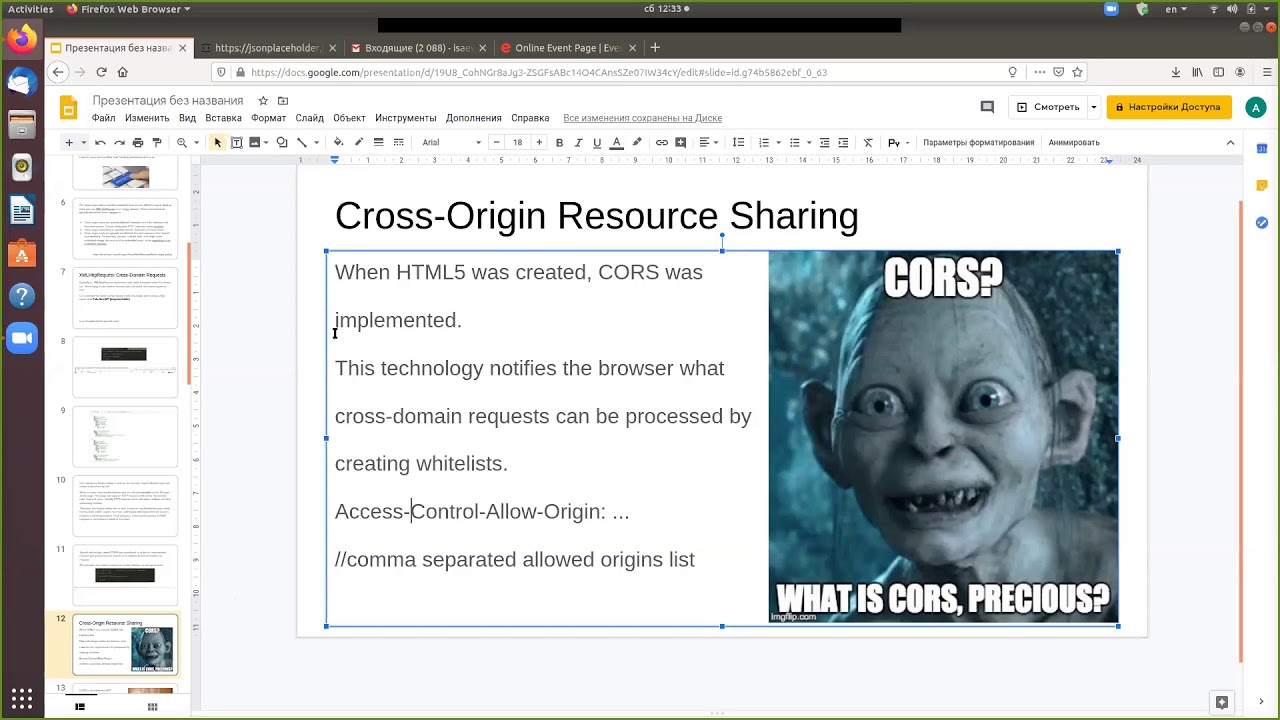1280x720 pixels.
Task: Clear formatting with crossed T icon
Action: pos(868,142)
